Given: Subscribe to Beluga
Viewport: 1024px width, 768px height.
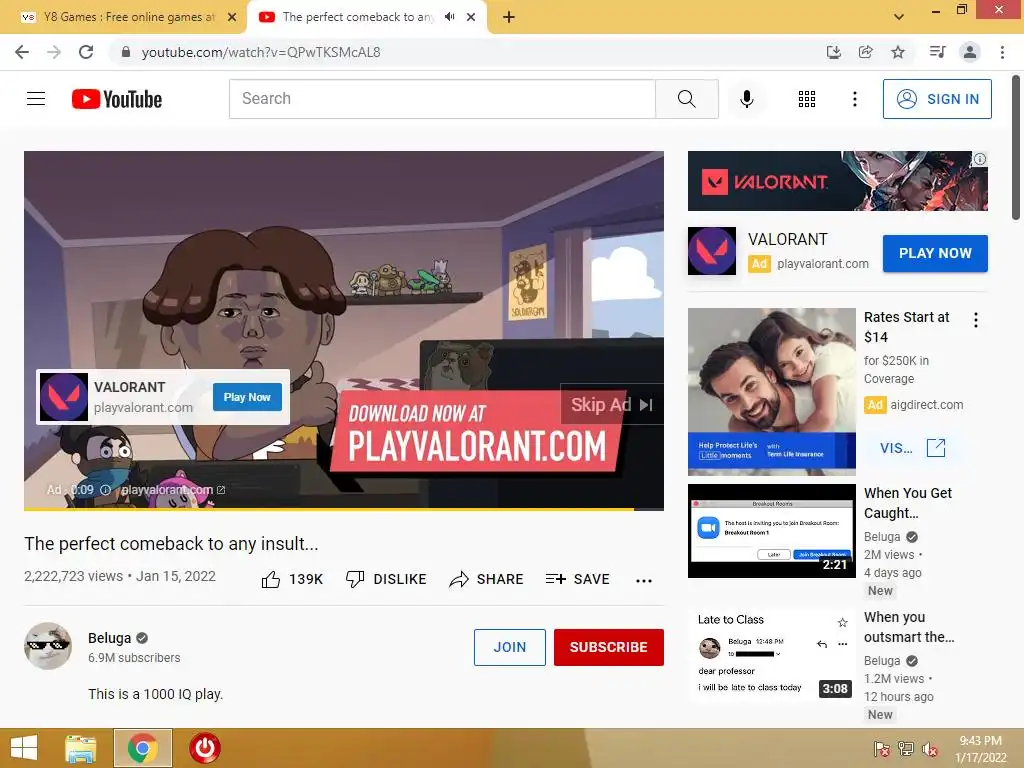Looking at the screenshot, I should 609,647.
